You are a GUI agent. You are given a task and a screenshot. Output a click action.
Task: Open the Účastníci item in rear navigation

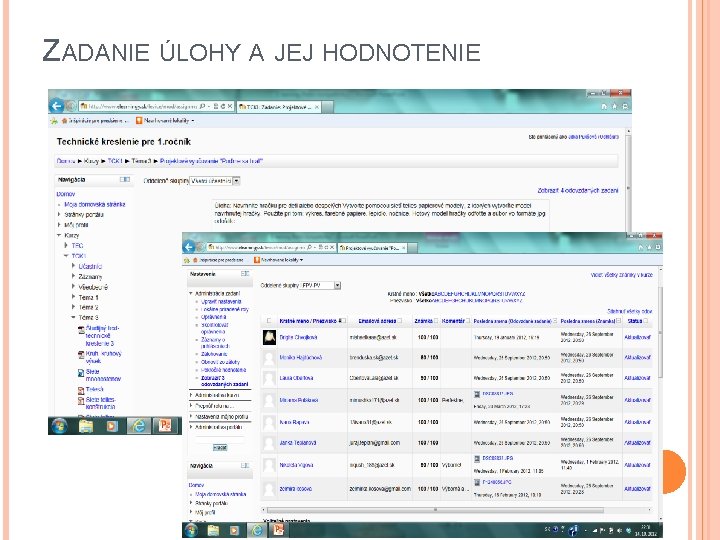pyautogui.click(x=90, y=266)
